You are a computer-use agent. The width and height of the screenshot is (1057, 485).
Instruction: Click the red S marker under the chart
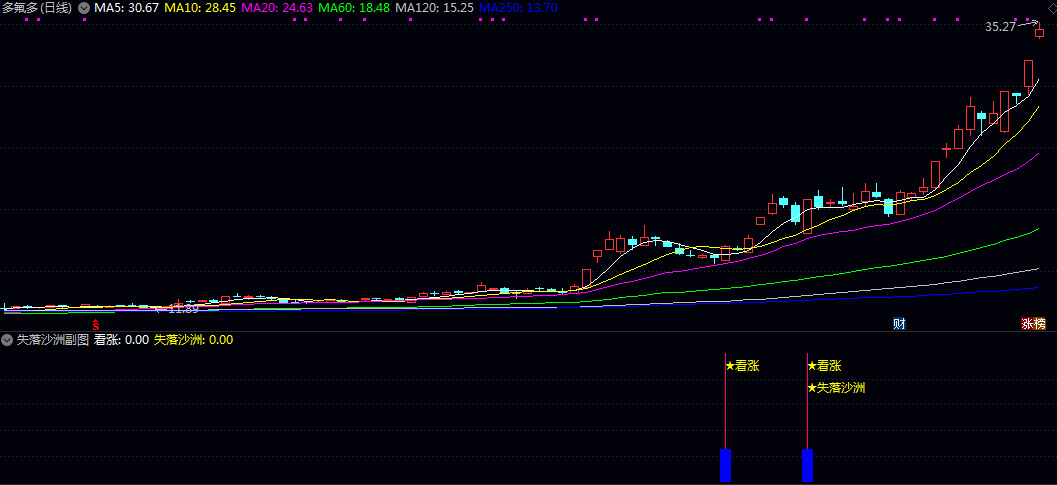(x=96, y=324)
